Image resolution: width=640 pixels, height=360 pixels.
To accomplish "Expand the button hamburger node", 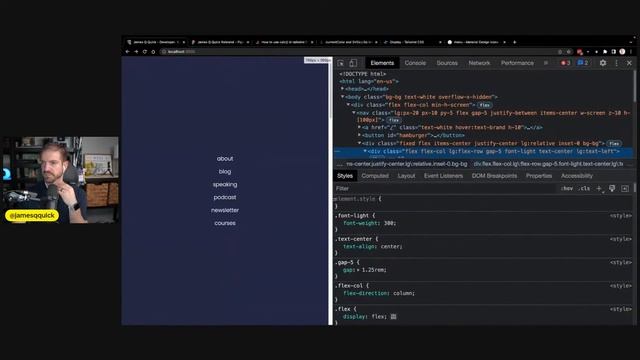I will pos(359,135).
